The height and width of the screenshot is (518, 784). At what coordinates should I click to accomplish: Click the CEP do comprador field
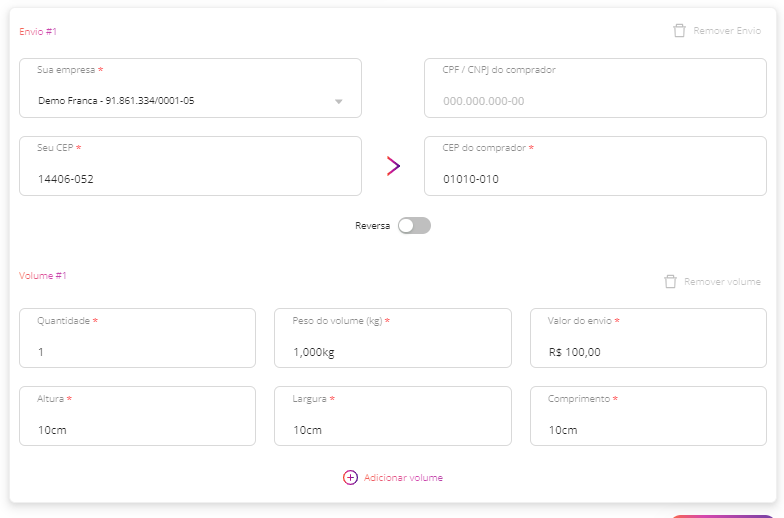595,166
